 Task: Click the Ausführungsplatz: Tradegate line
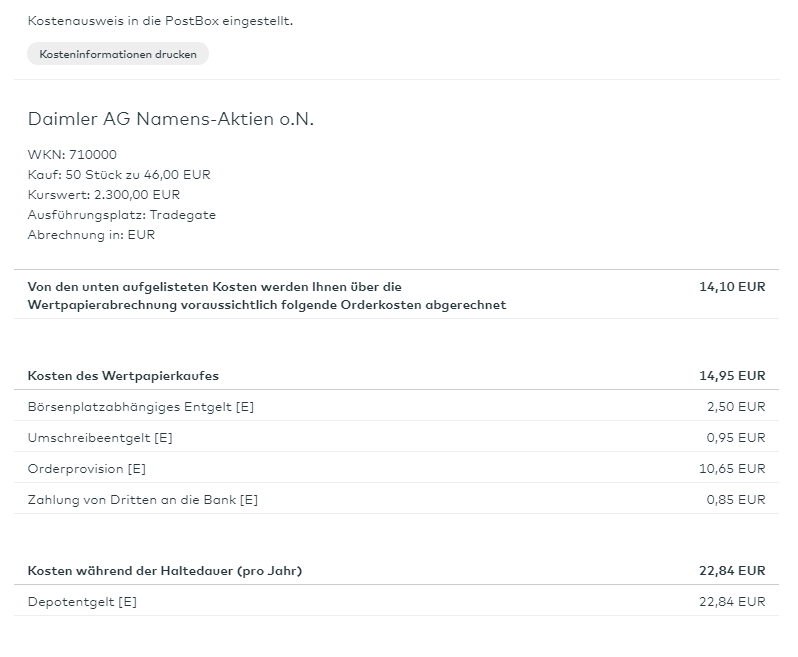[121, 214]
